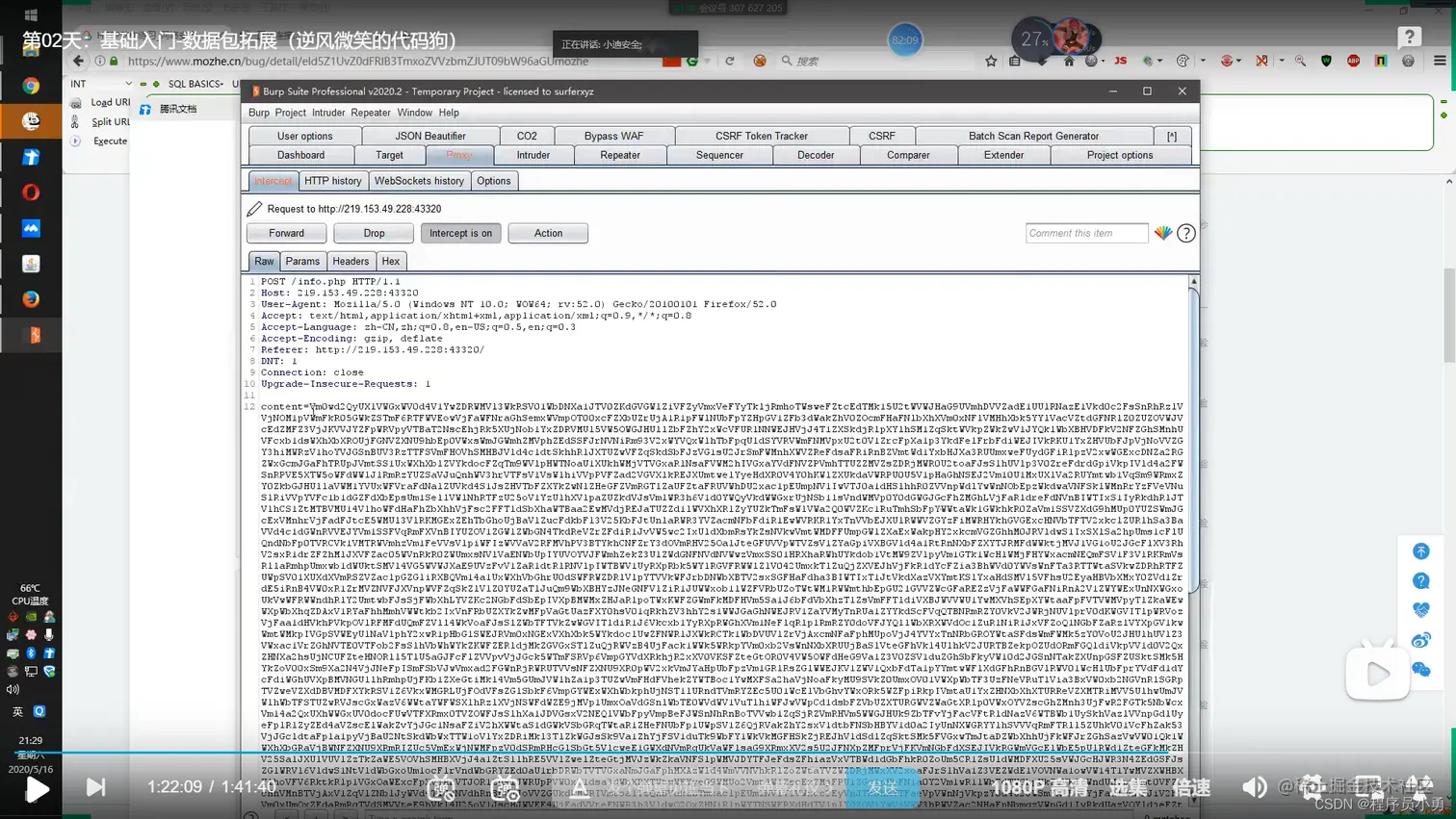Screen dimensions: 1456x819
Task: Click the video play button
Action: pyautogui.click(x=38, y=789)
